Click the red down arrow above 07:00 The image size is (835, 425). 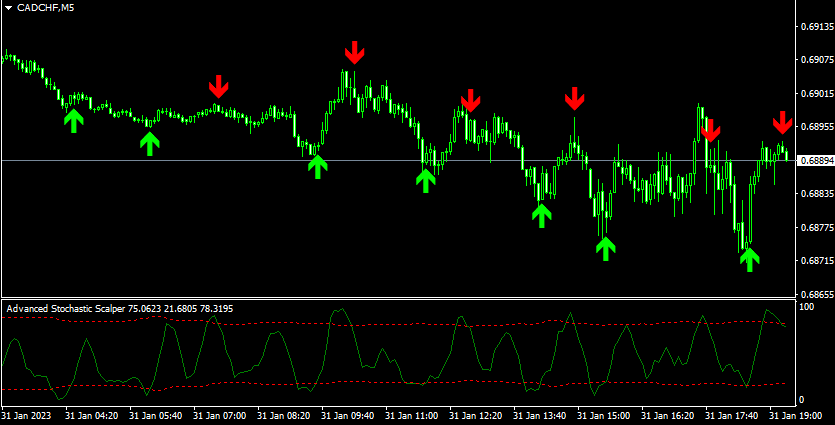click(220, 86)
